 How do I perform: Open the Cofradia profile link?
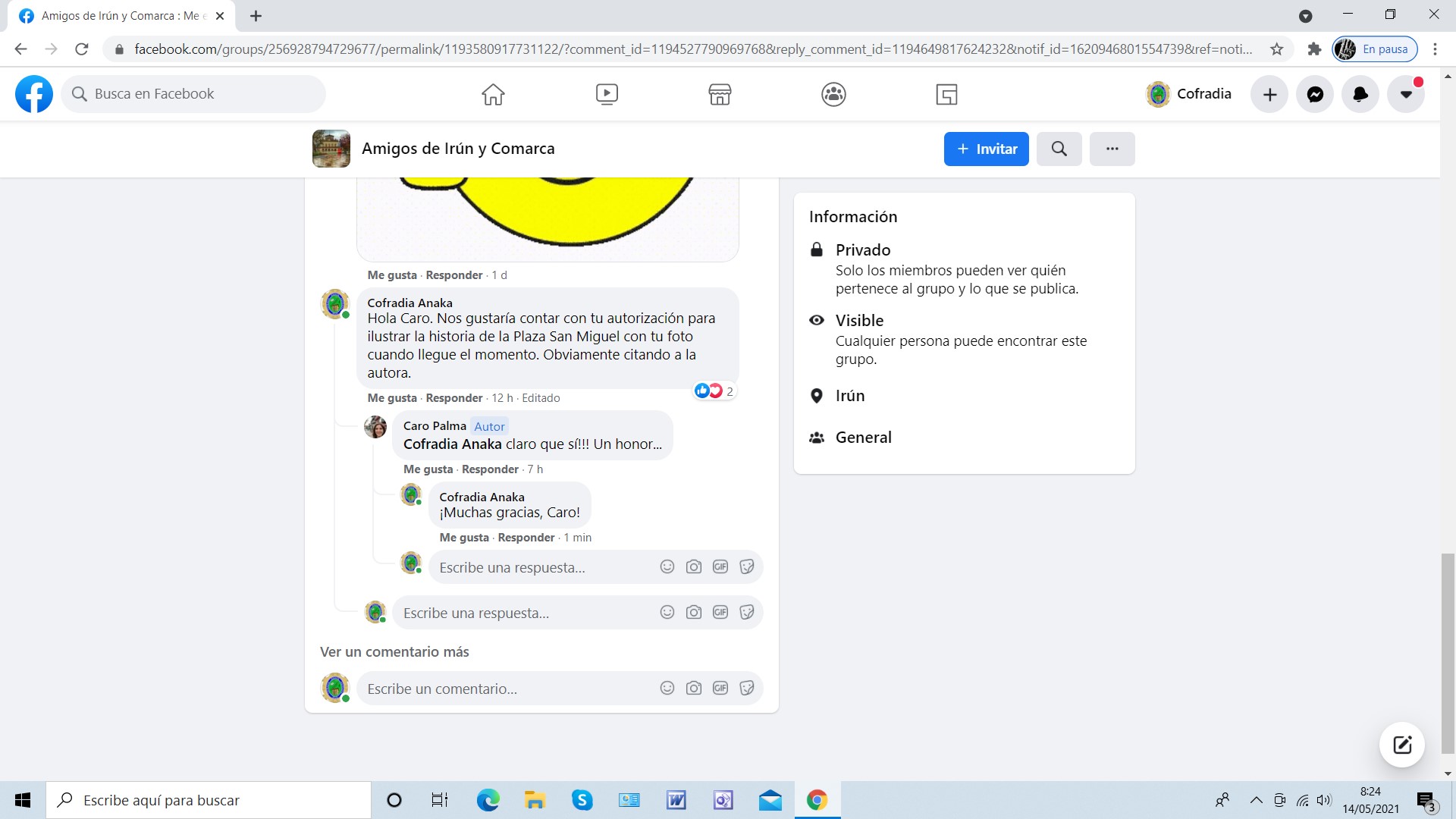[1189, 94]
